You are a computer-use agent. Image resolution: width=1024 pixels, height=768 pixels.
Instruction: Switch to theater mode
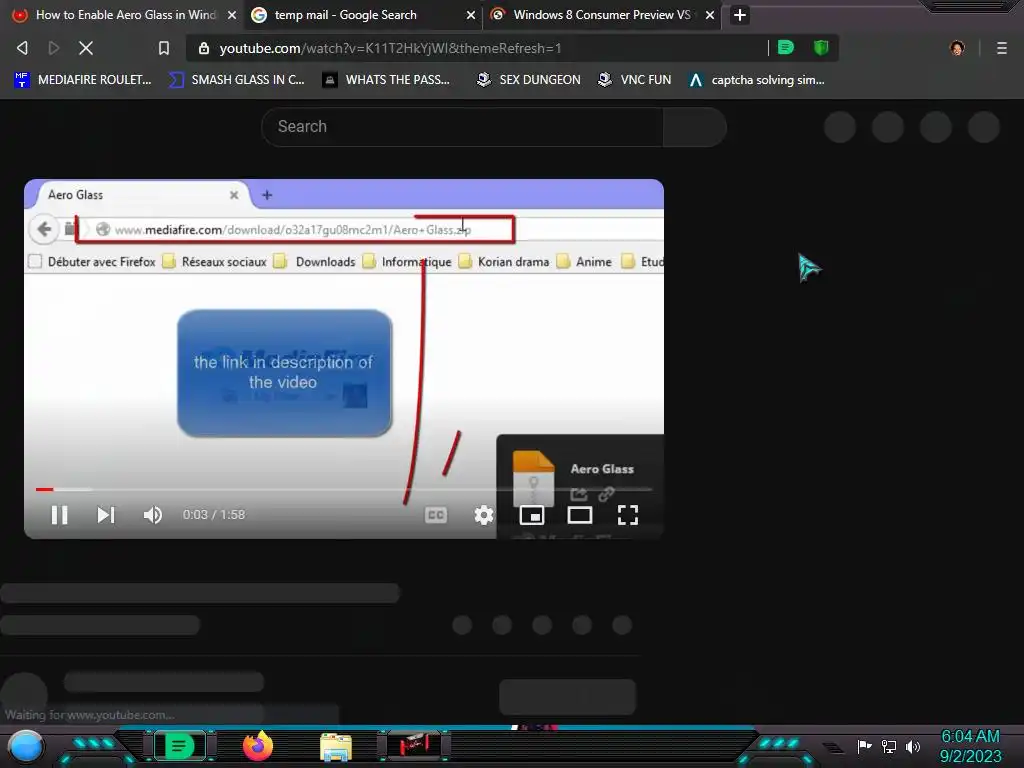[580, 515]
